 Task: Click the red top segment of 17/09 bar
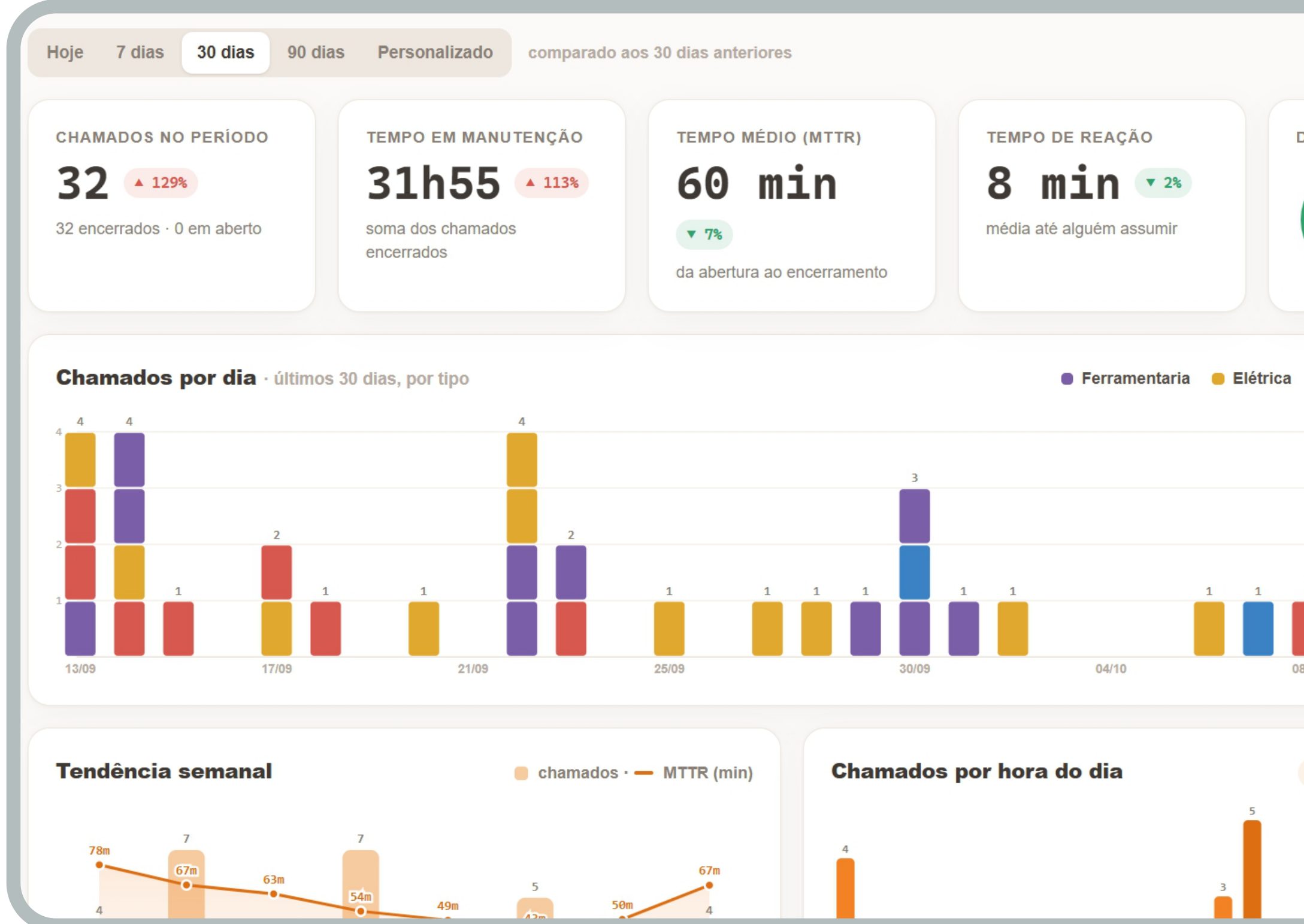click(x=277, y=572)
